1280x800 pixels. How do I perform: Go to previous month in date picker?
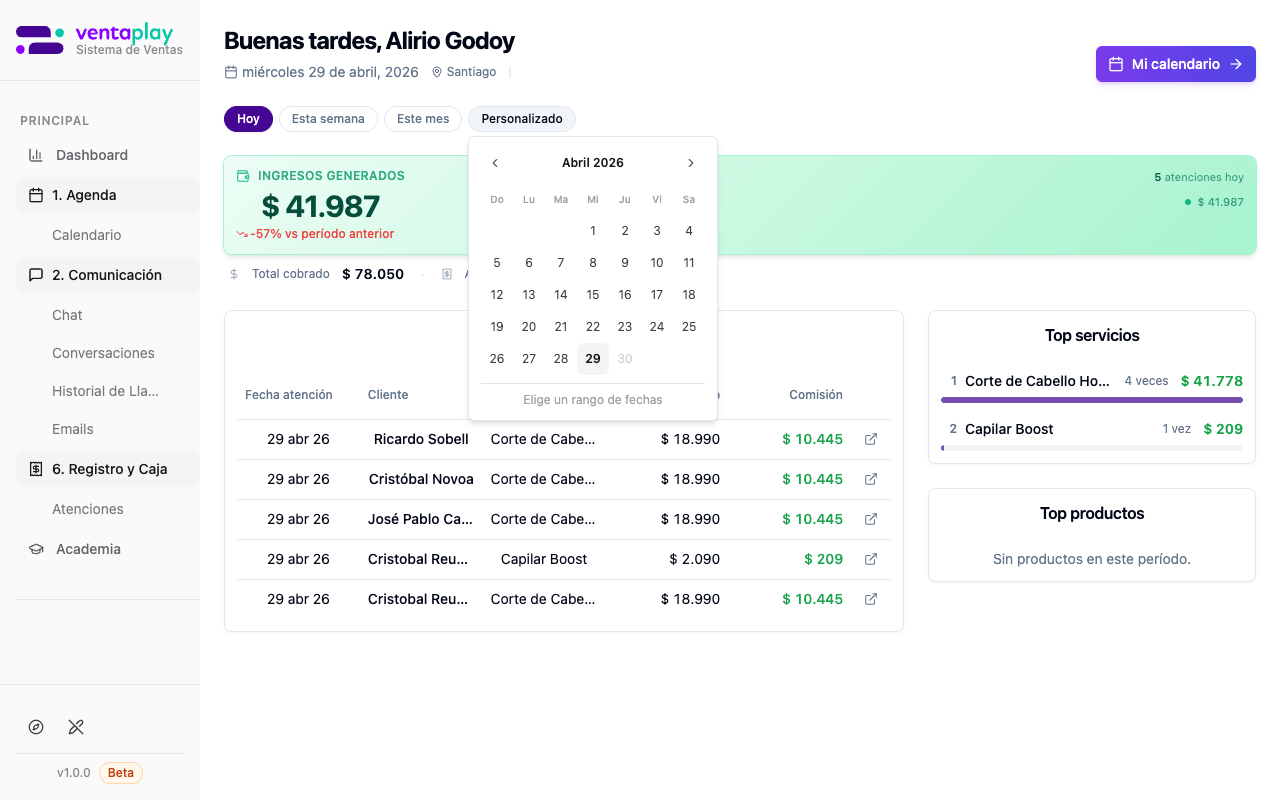tap(495, 163)
